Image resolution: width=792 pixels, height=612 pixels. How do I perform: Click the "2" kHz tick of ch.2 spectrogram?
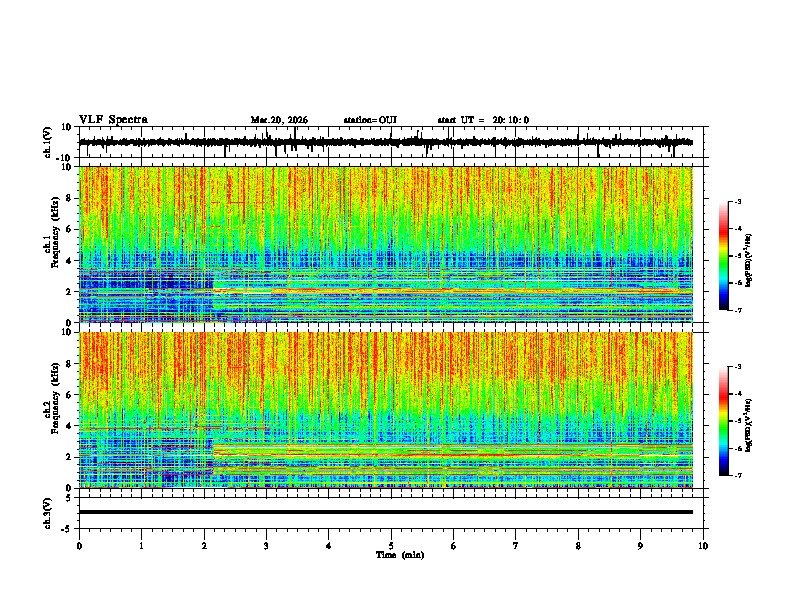[x=71, y=457]
